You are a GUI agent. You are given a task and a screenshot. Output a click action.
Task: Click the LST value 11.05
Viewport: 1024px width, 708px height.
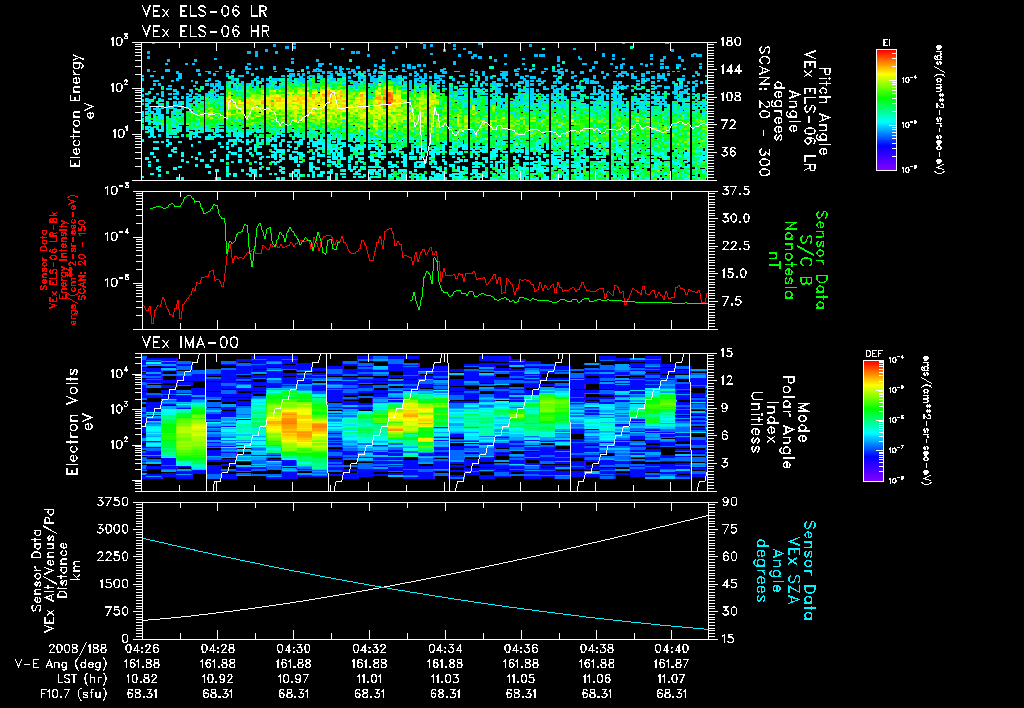(x=520, y=679)
